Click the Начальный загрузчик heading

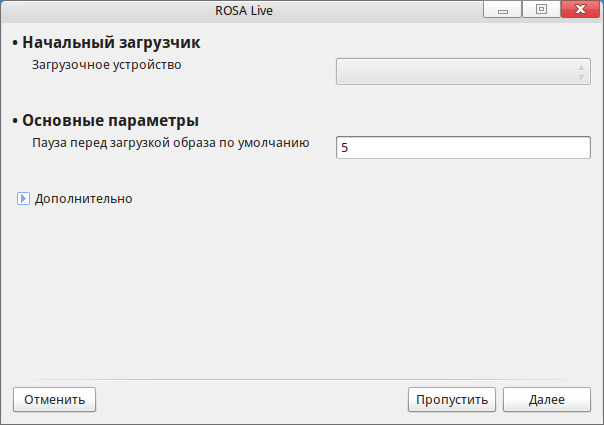112,43
